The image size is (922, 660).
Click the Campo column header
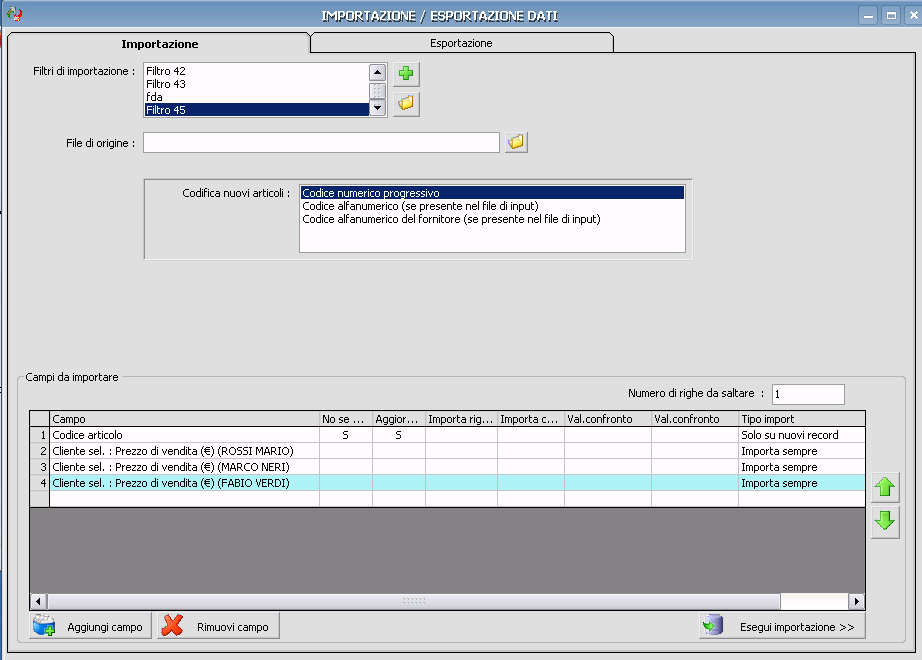[184, 419]
